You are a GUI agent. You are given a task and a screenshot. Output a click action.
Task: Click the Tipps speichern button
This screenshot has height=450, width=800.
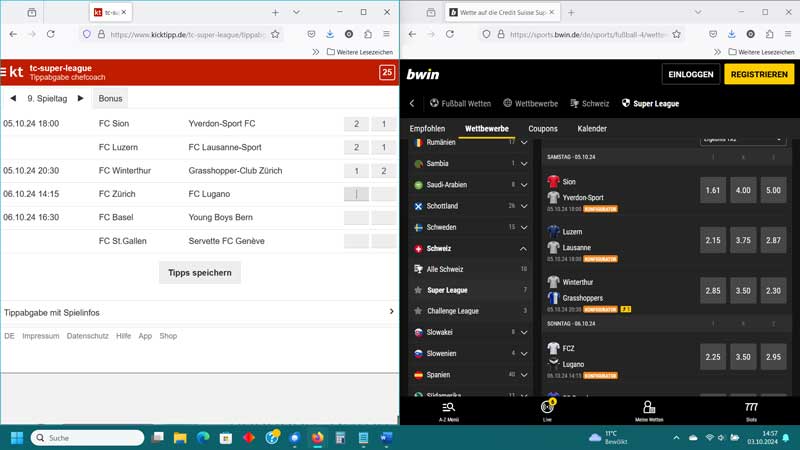200,272
